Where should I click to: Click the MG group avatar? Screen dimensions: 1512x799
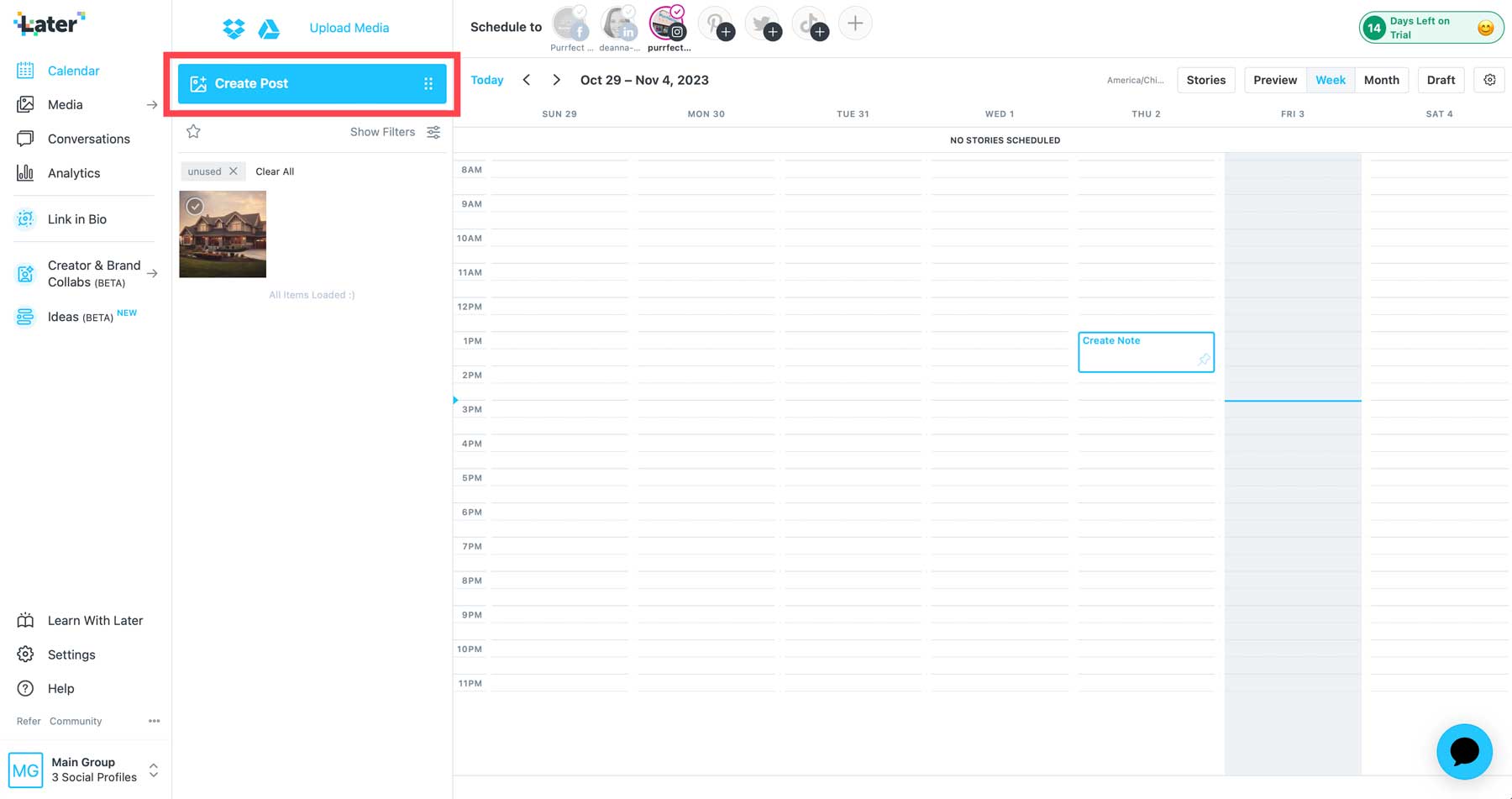[x=26, y=770]
